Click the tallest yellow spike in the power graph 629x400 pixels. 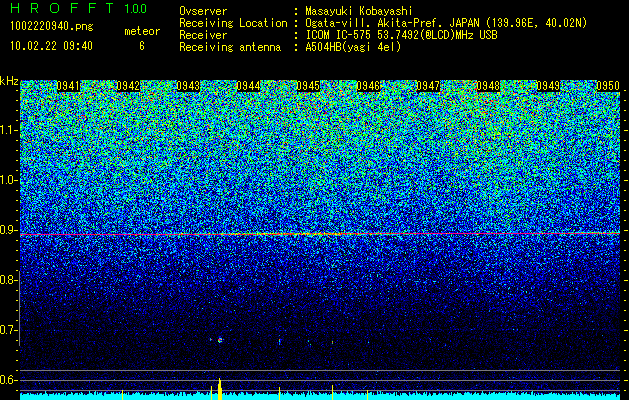219,389
